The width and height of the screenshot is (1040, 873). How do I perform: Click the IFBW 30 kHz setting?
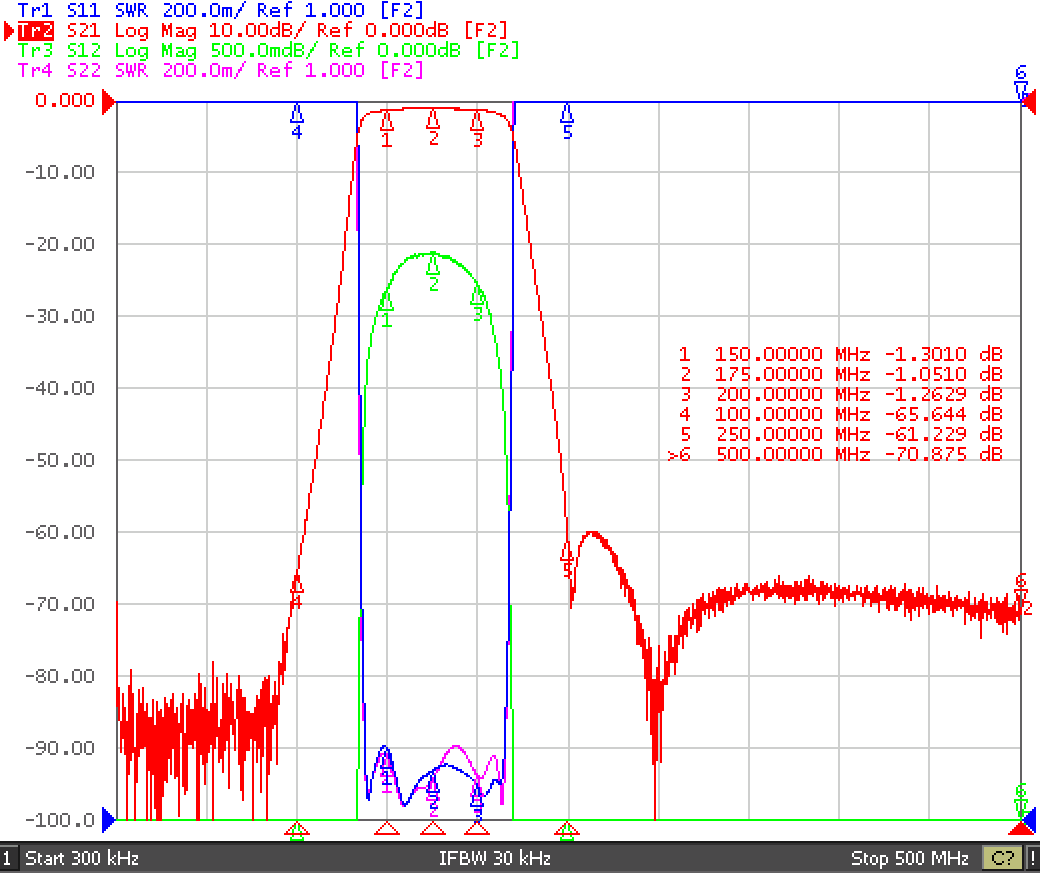coord(495,858)
